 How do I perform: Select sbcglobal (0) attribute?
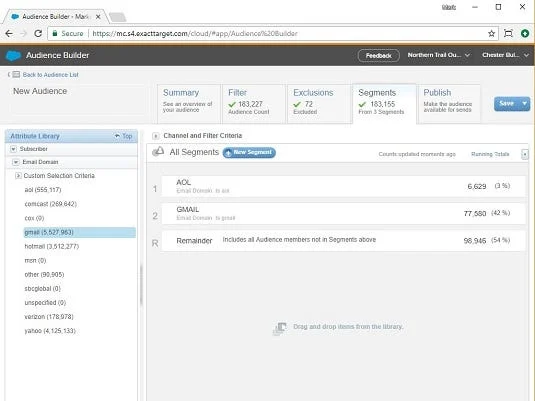click(x=42, y=289)
